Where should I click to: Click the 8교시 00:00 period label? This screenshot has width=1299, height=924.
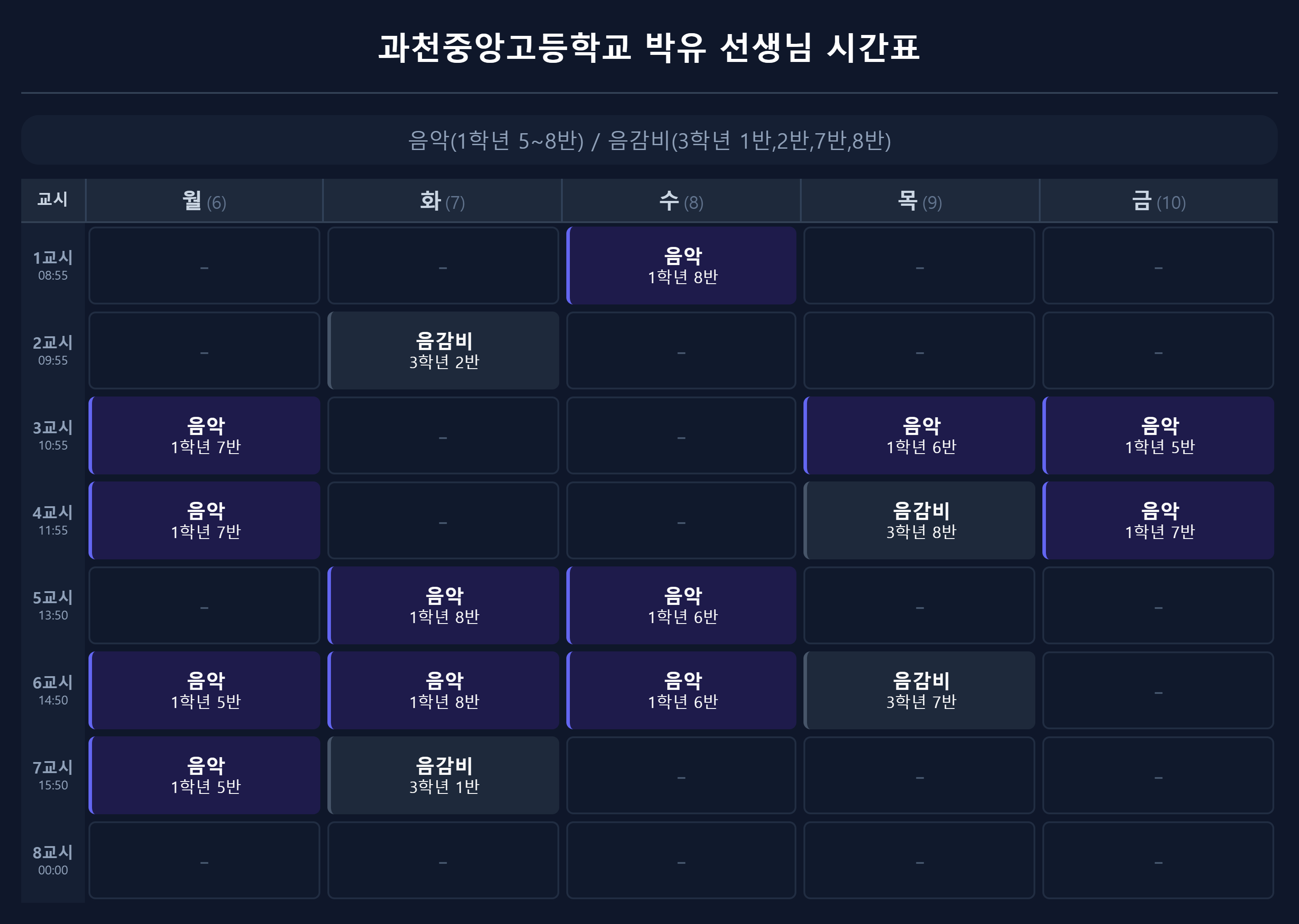click(x=53, y=860)
